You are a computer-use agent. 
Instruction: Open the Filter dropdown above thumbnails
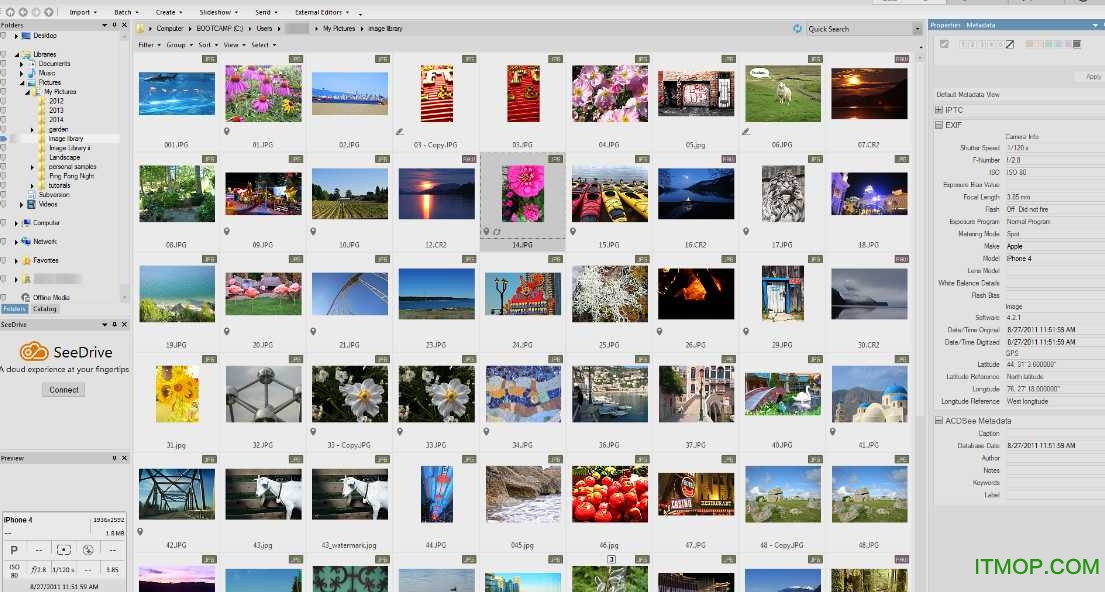148,45
